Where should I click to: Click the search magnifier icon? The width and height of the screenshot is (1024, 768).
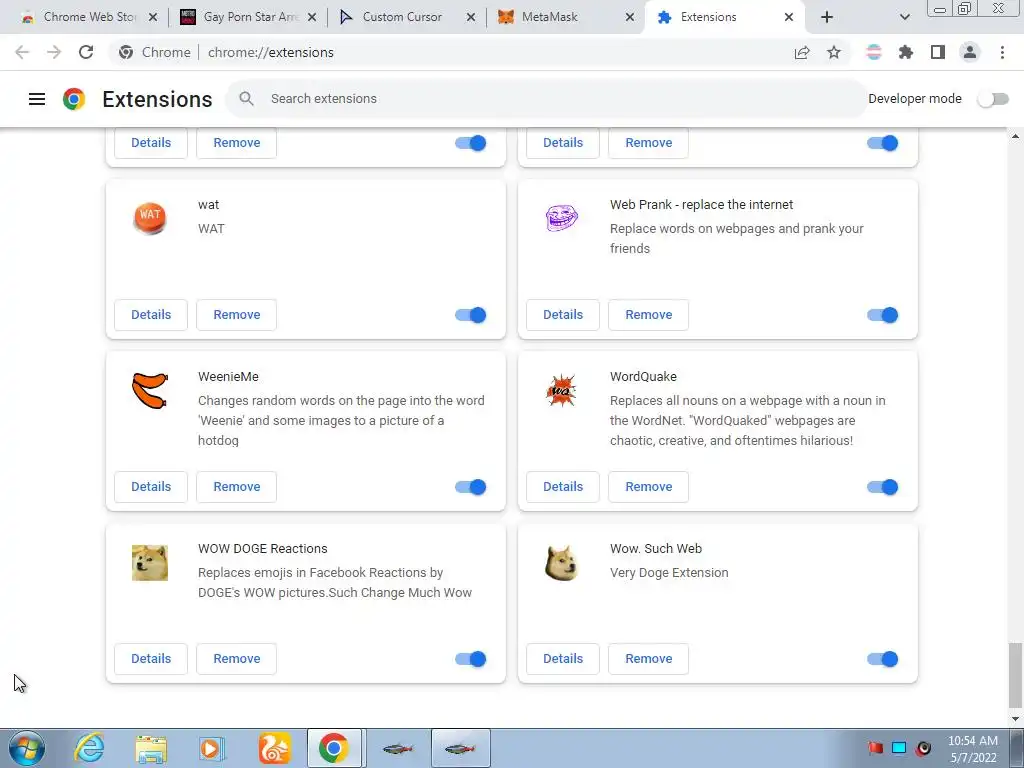[x=246, y=99]
